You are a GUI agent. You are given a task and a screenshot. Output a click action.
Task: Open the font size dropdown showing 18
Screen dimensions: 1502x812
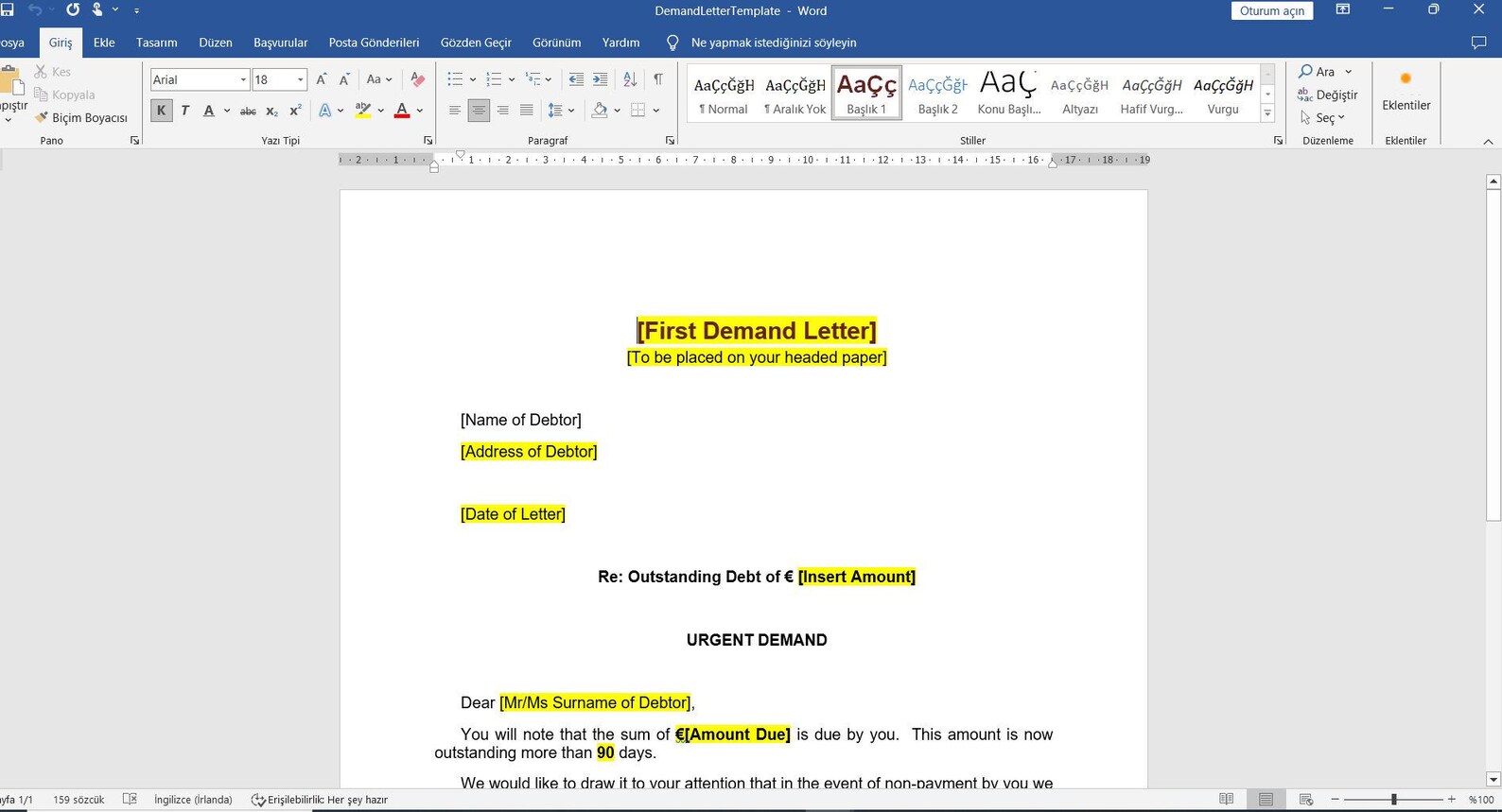point(300,79)
